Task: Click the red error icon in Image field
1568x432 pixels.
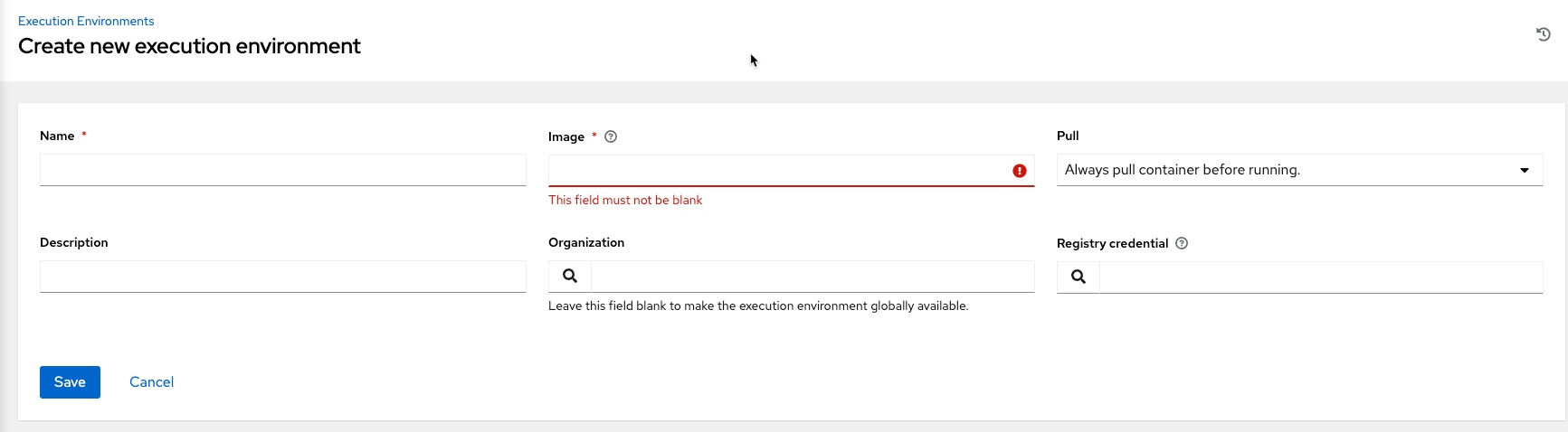Action: 1020,171
